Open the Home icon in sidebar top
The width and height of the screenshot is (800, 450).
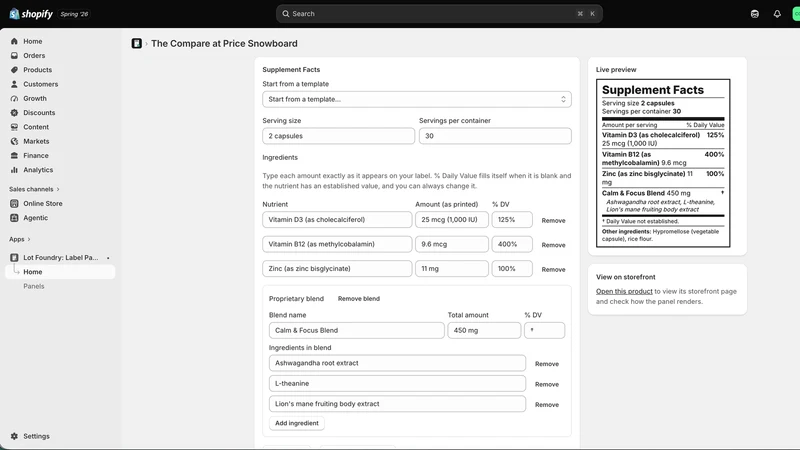tap(14, 41)
